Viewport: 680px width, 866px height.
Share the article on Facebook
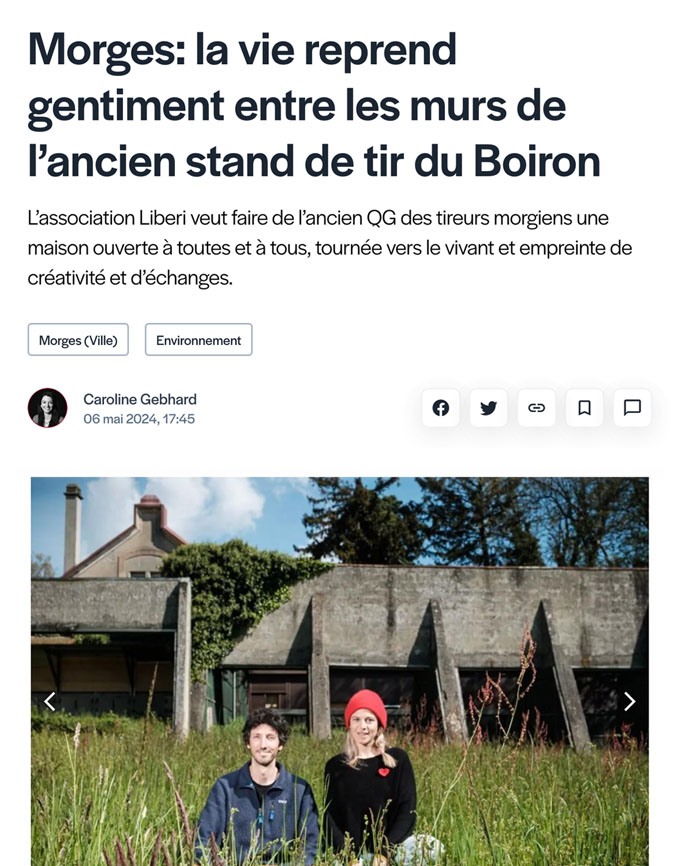click(x=440, y=408)
